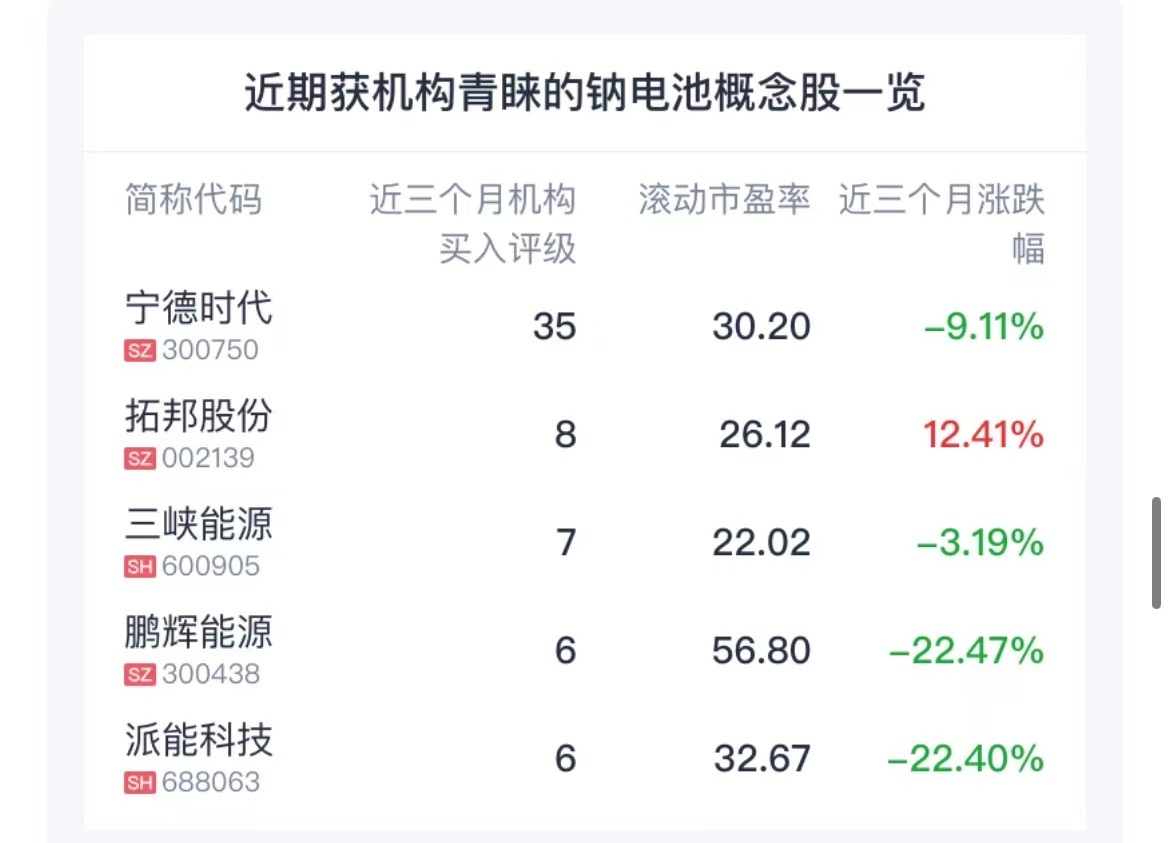The image size is (1170, 843).
Task: Open 鹏辉能源 stock details
Action: point(198,632)
